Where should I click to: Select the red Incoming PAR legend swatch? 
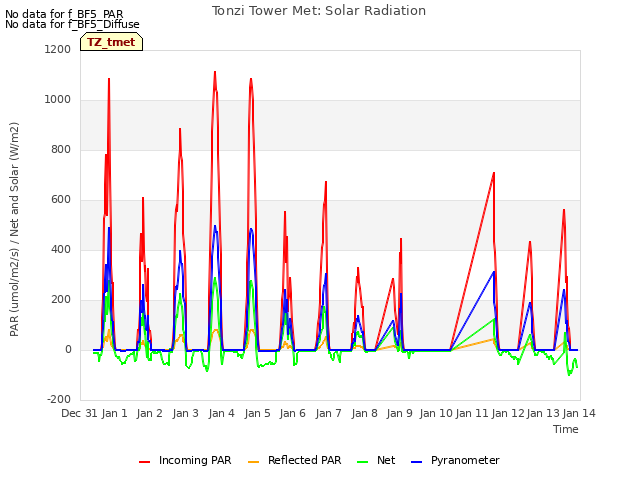tap(144, 462)
